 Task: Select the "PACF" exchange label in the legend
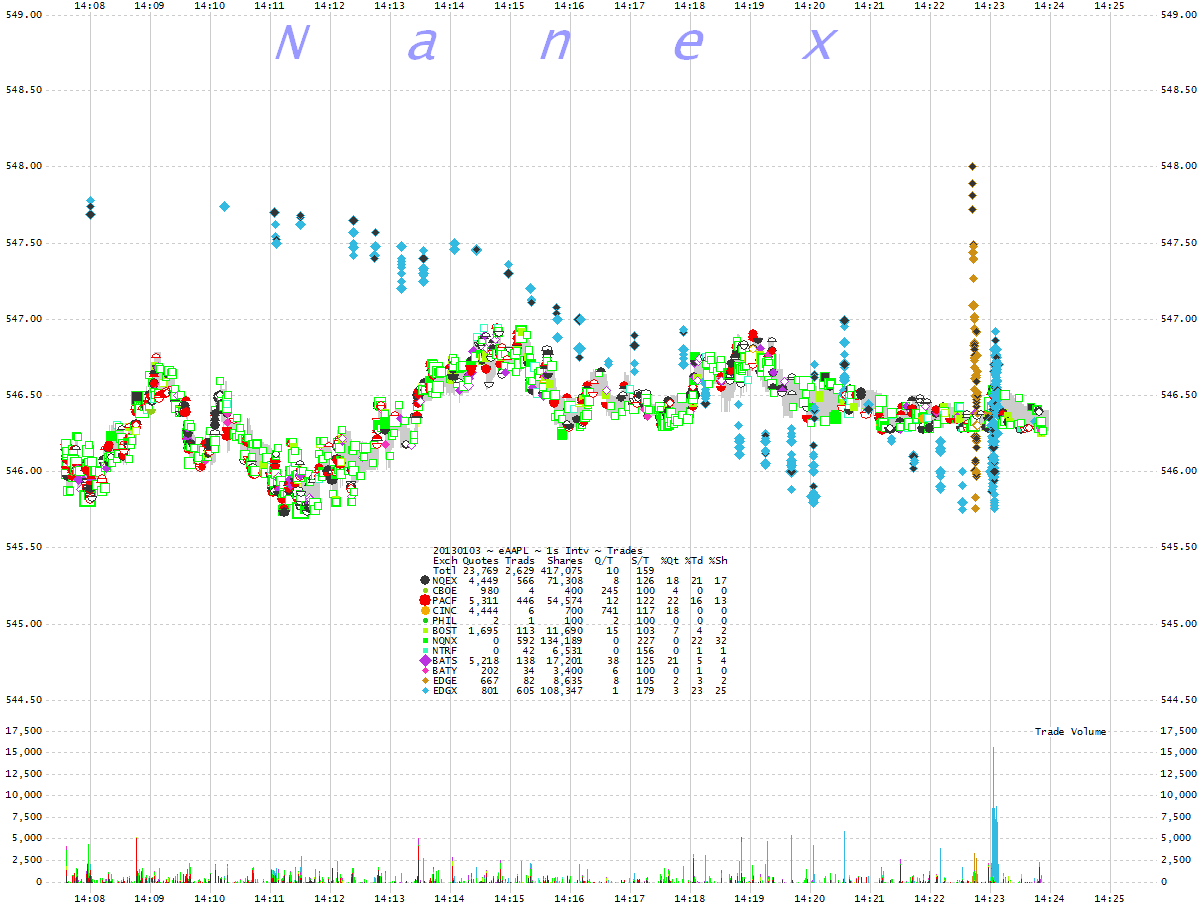(x=445, y=600)
